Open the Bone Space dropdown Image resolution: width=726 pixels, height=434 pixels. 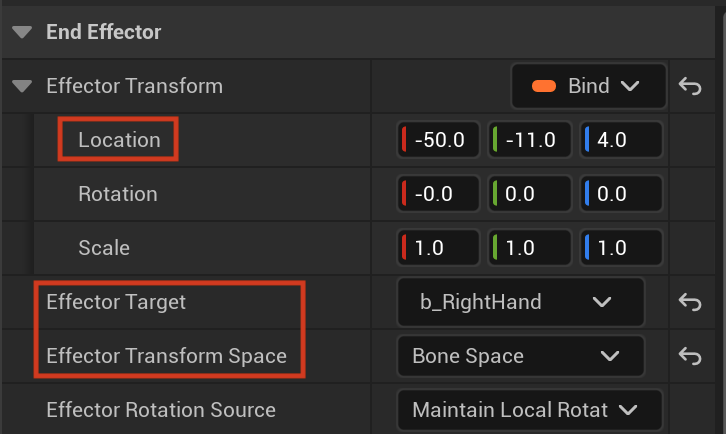pyautogui.click(x=521, y=356)
